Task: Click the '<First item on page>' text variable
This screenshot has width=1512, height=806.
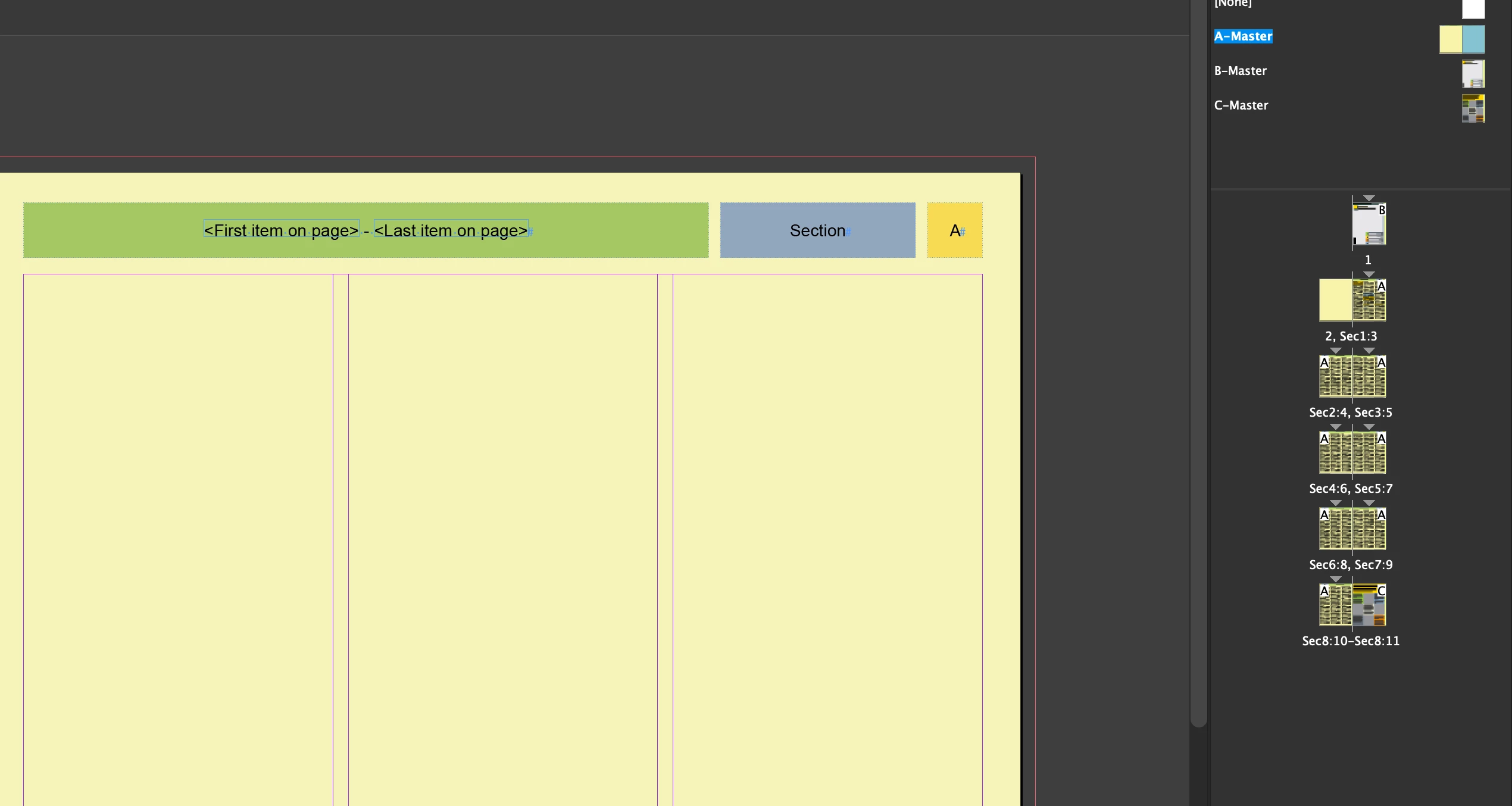Action: pyautogui.click(x=281, y=230)
